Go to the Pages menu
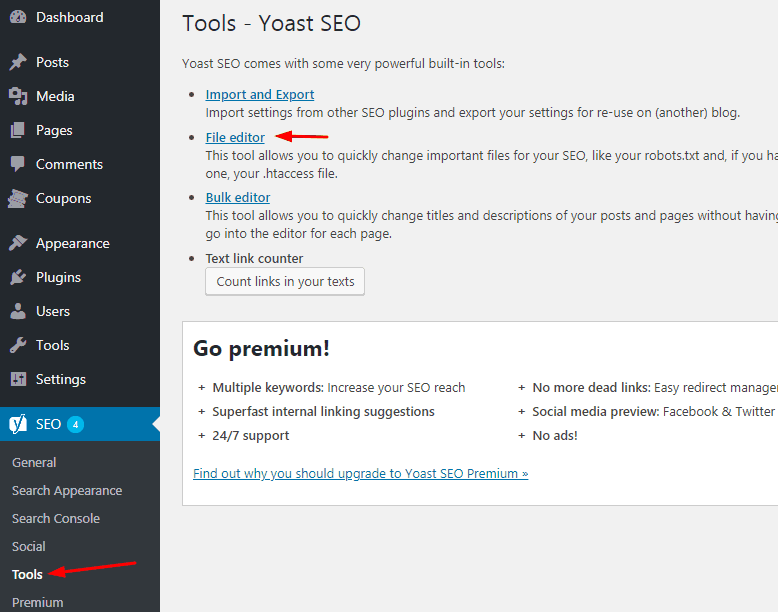The height and width of the screenshot is (612, 778). 80,130
